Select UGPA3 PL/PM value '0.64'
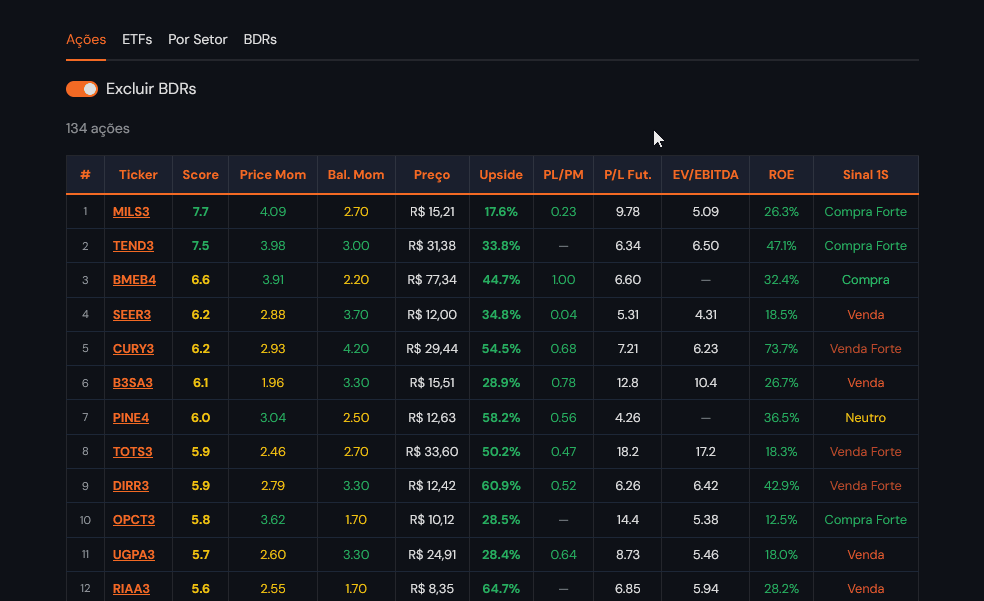 (x=563, y=555)
